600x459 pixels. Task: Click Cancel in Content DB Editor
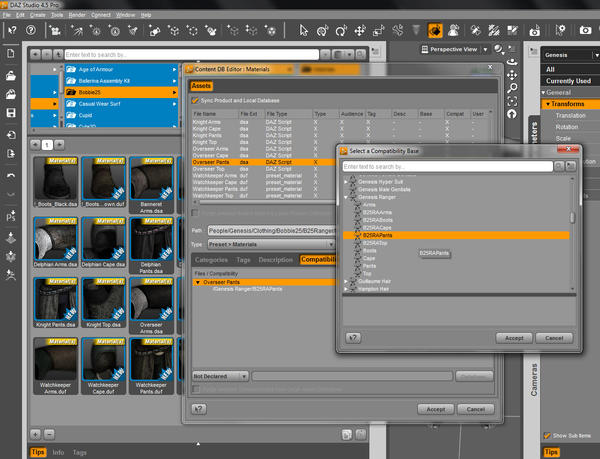(476, 409)
